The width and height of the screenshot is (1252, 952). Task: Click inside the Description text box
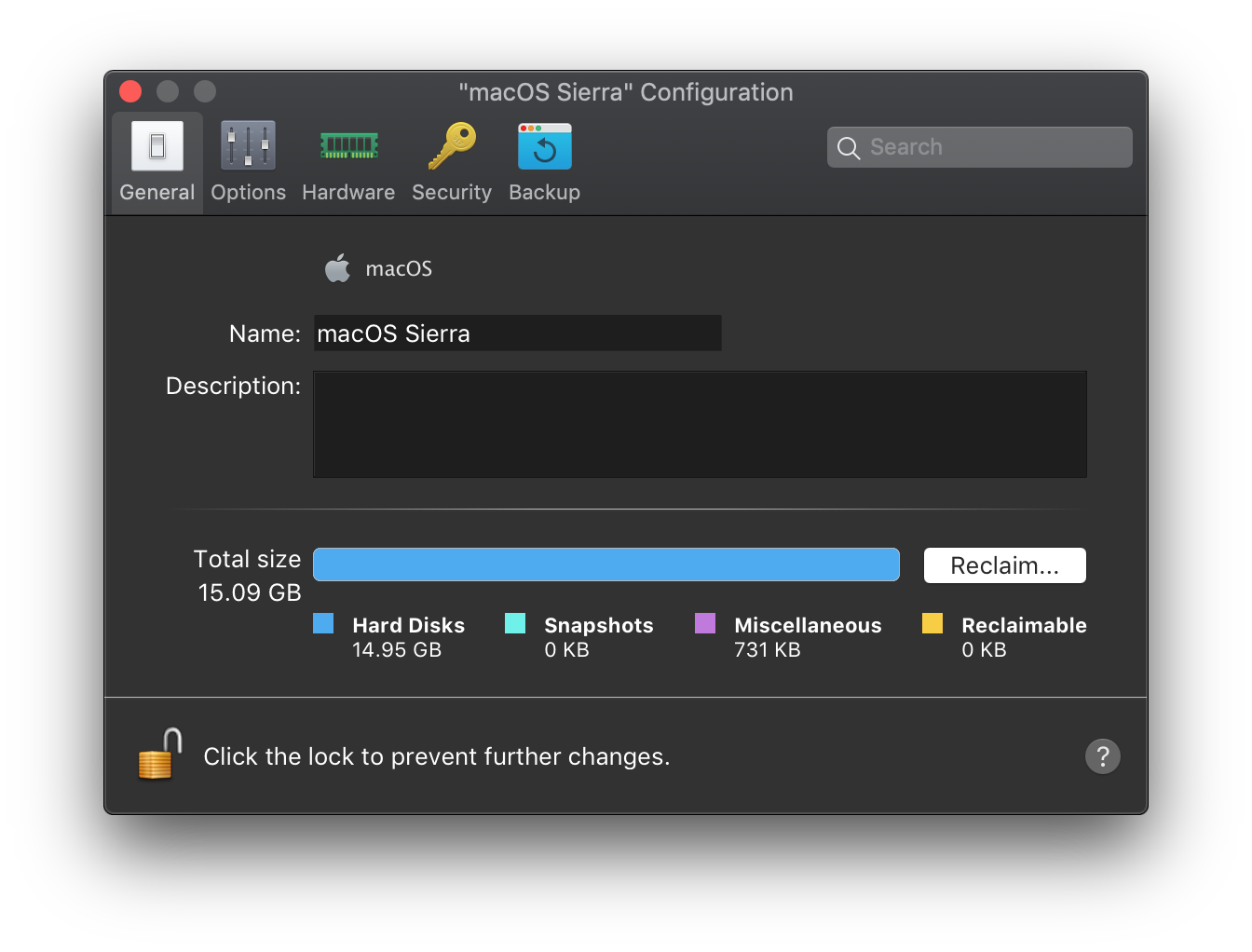(700, 424)
